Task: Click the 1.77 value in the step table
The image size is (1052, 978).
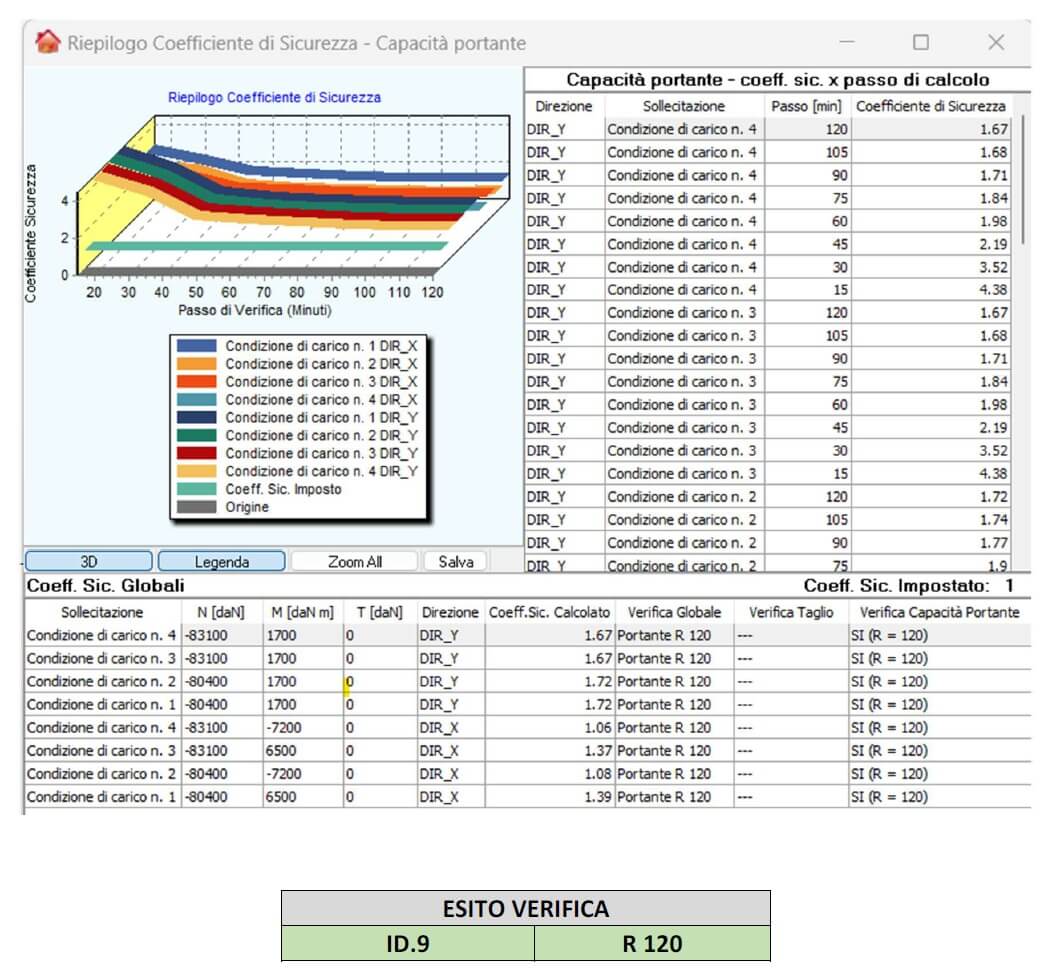Action: click(x=993, y=543)
